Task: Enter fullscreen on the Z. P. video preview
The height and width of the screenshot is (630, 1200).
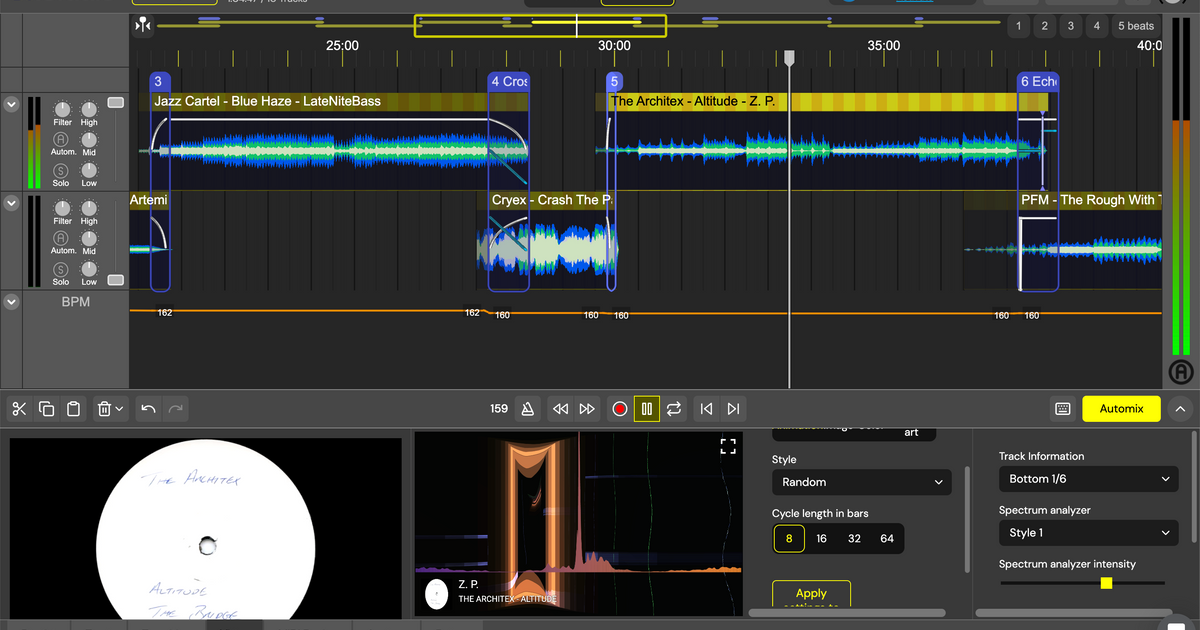Action: tap(727, 446)
